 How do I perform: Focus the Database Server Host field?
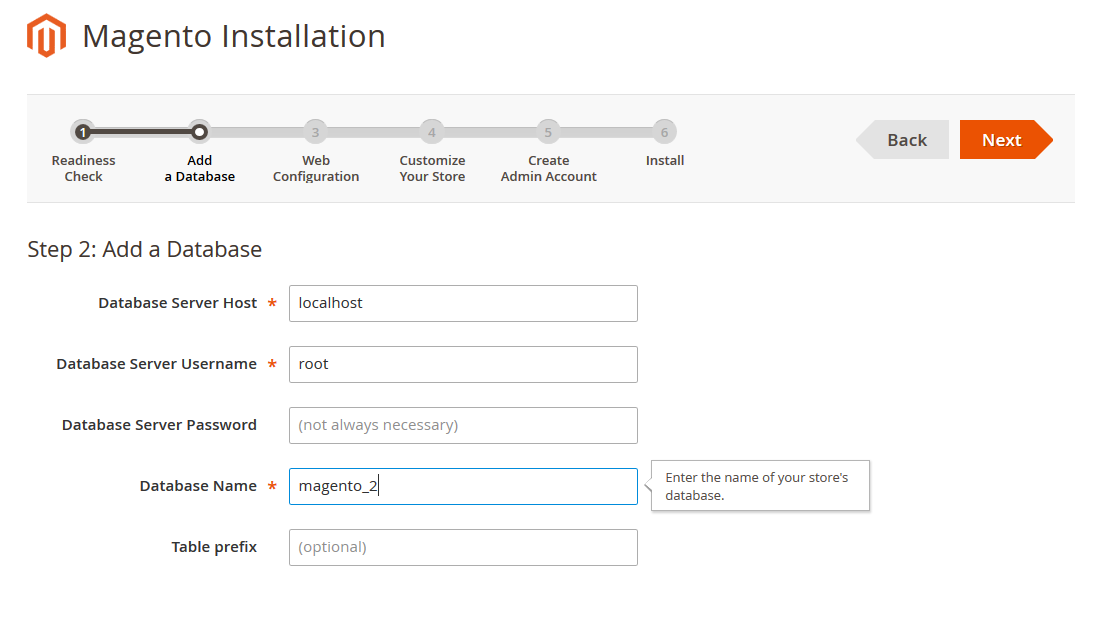[463, 303]
